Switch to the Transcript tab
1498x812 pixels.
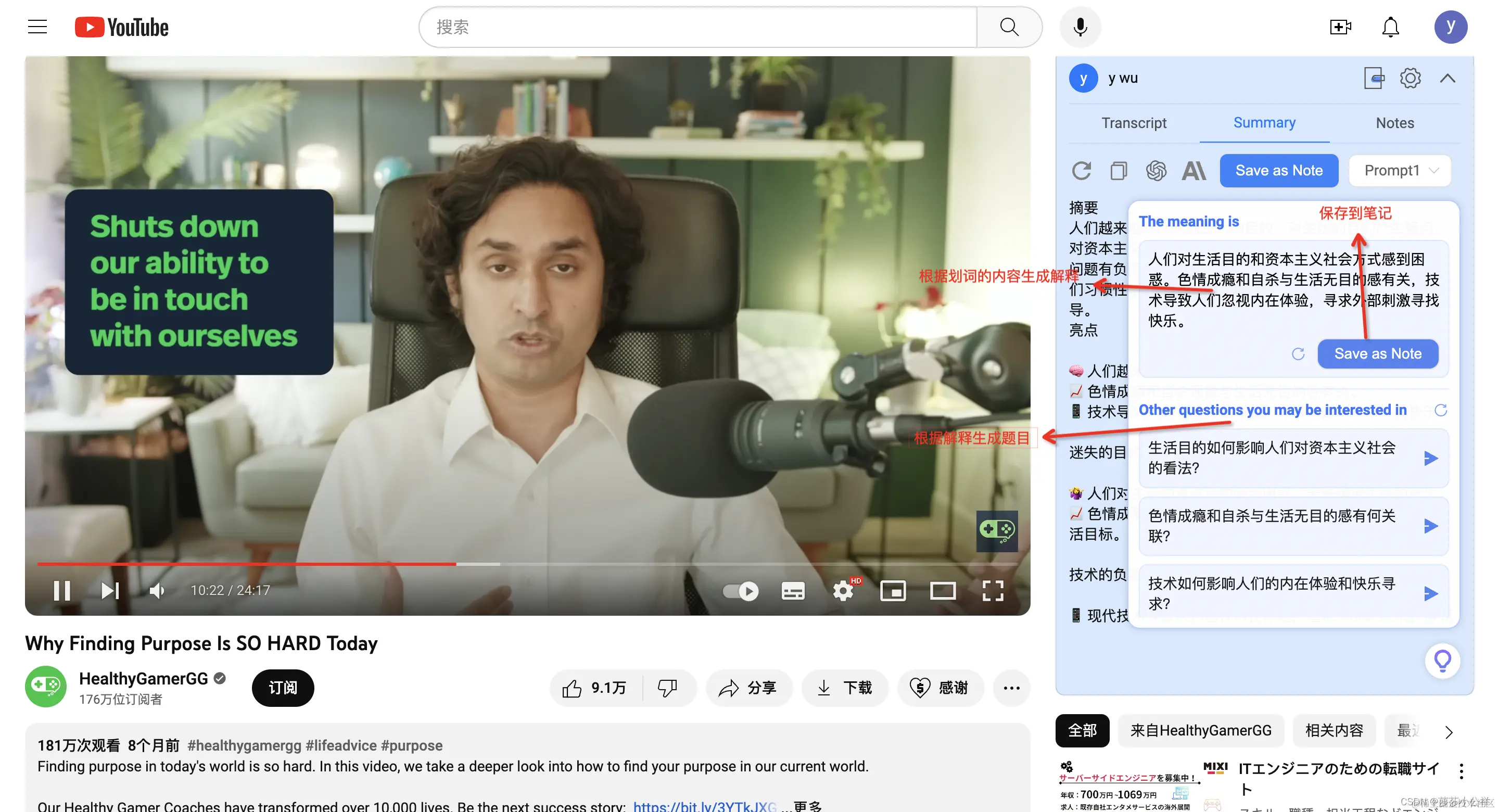tap(1133, 123)
